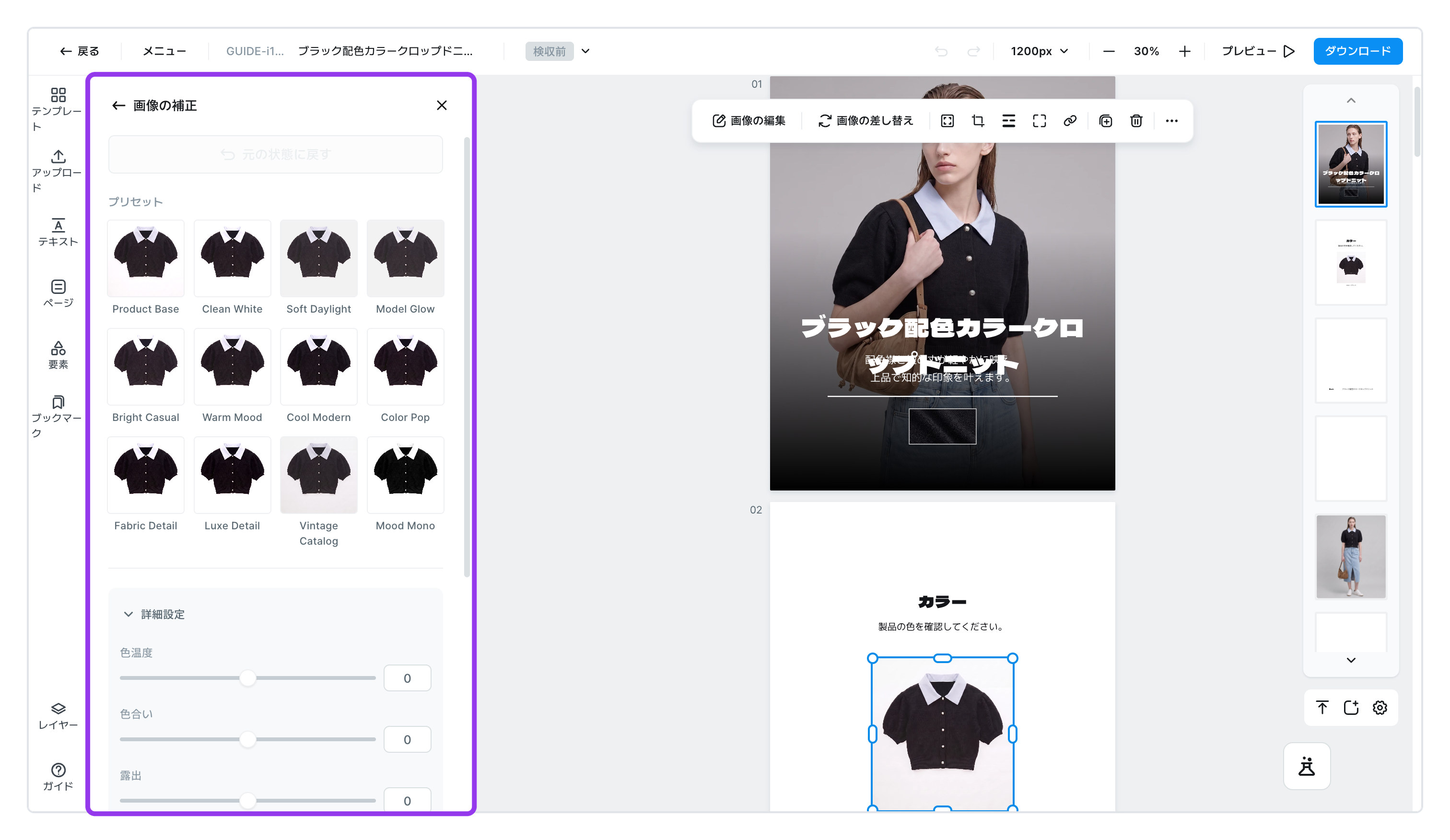Open the 要素 elements panel
1450x840 pixels.
58,355
